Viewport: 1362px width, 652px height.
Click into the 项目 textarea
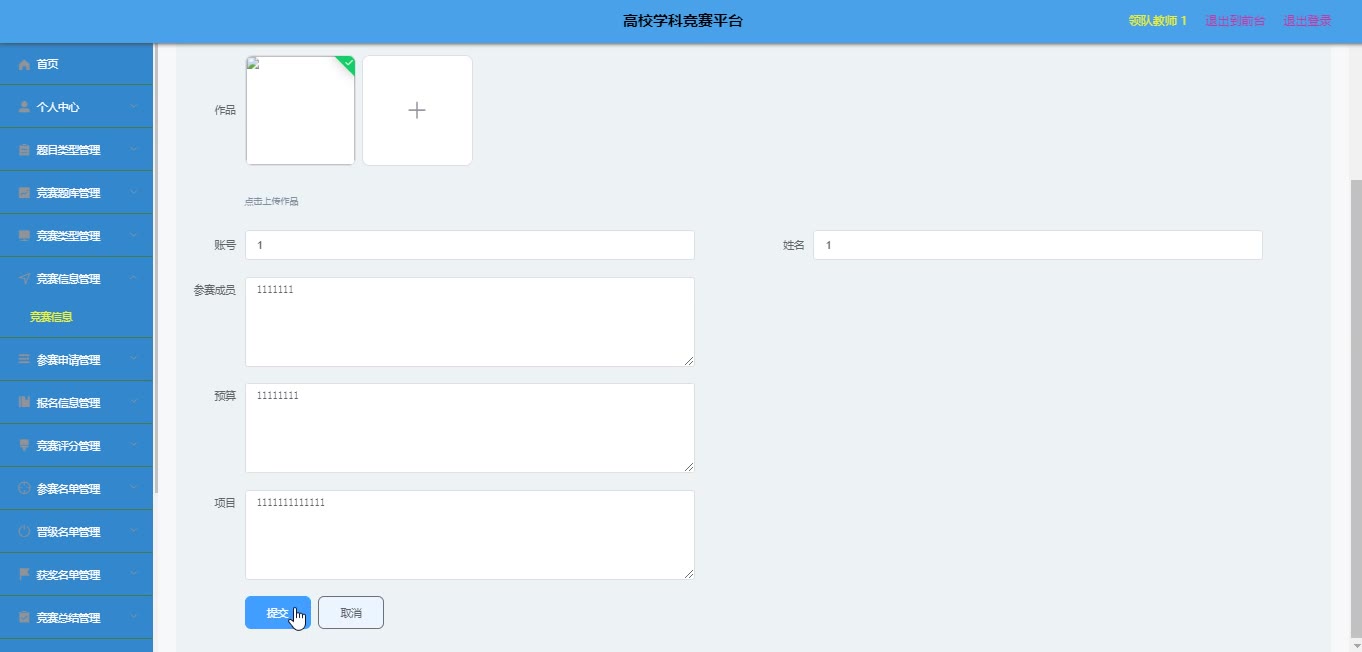(470, 535)
